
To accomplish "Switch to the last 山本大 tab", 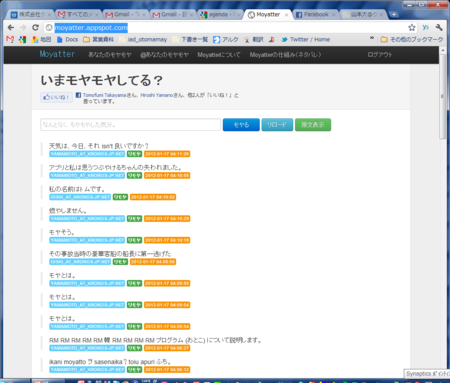I will [363, 15].
